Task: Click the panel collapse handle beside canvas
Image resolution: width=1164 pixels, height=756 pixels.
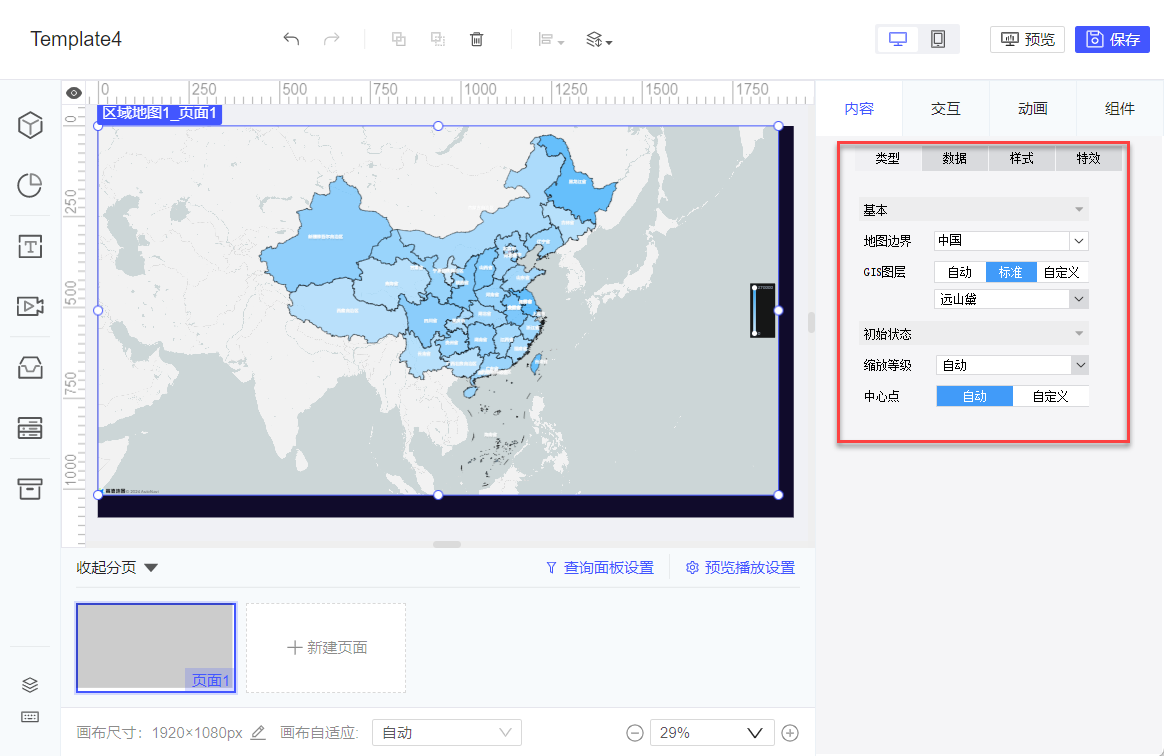Action: [x=811, y=322]
